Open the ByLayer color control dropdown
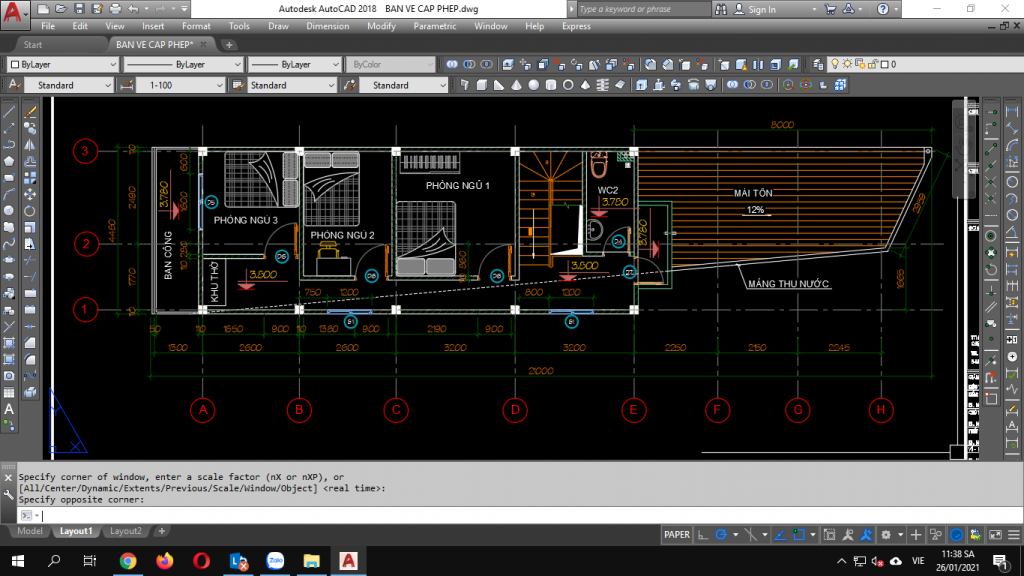 click(x=63, y=65)
